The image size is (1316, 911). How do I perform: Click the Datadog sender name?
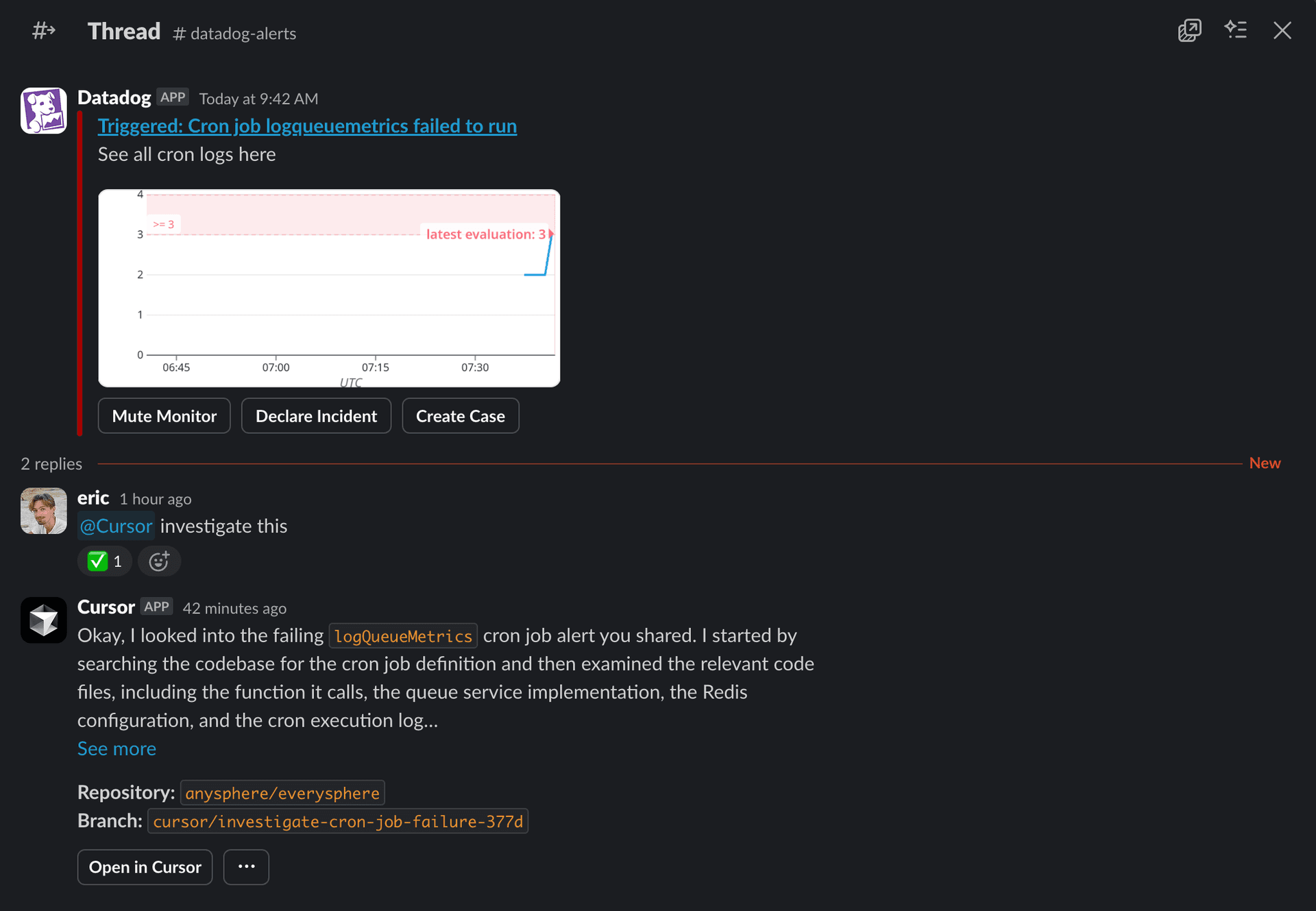coord(114,98)
